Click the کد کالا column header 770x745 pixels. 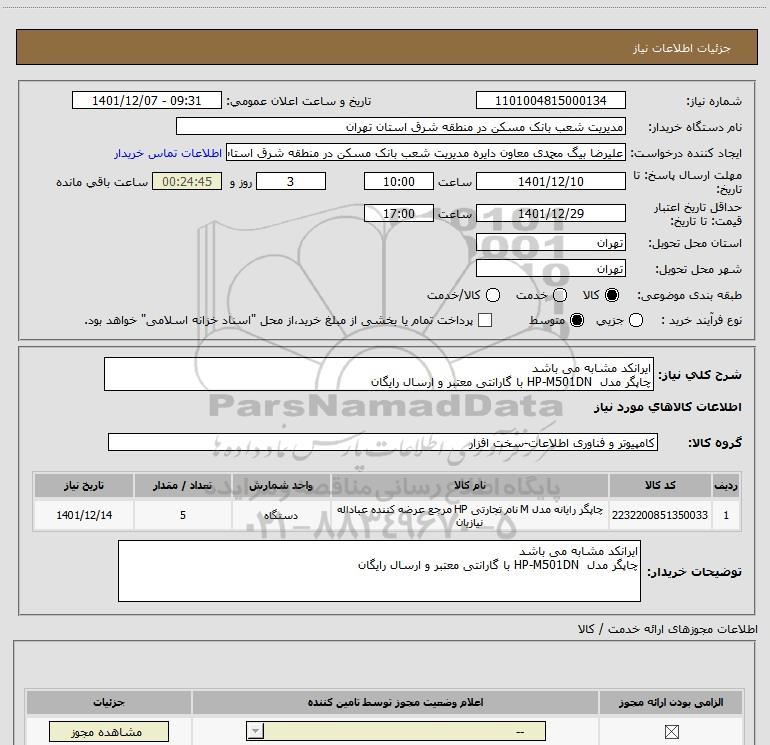click(x=660, y=485)
